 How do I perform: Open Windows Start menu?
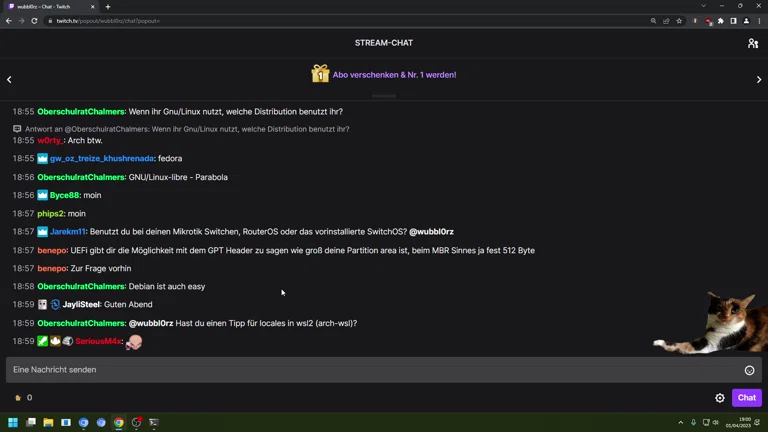(14, 423)
